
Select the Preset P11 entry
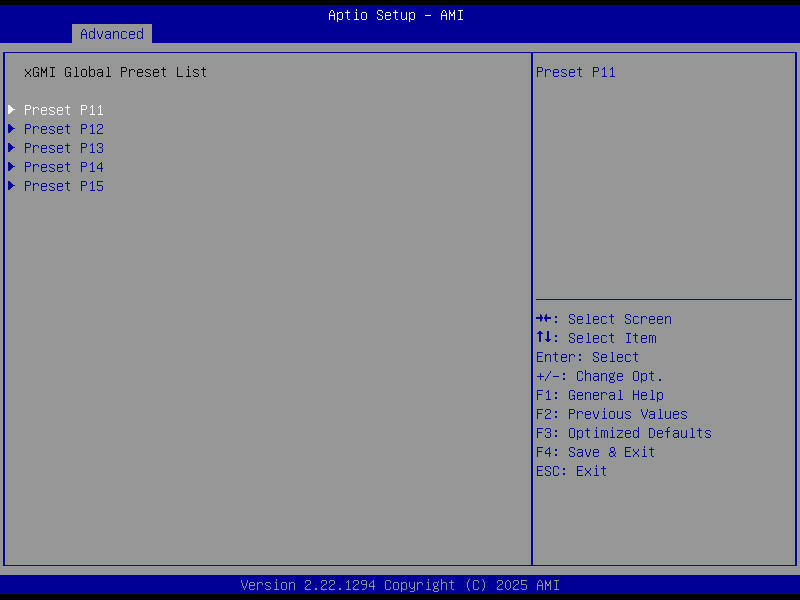click(x=63, y=109)
